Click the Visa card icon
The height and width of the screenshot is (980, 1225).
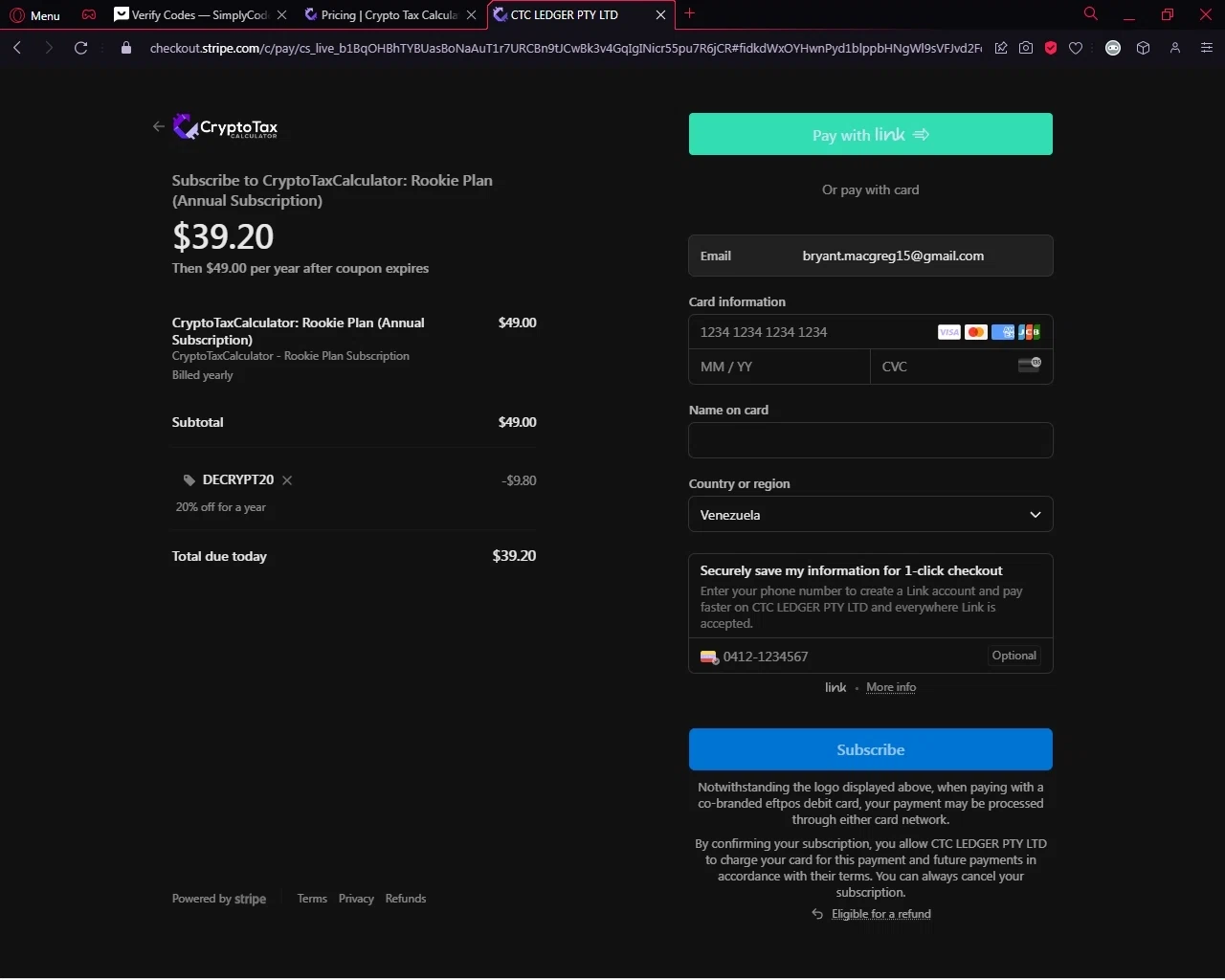[x=949, y=332]
